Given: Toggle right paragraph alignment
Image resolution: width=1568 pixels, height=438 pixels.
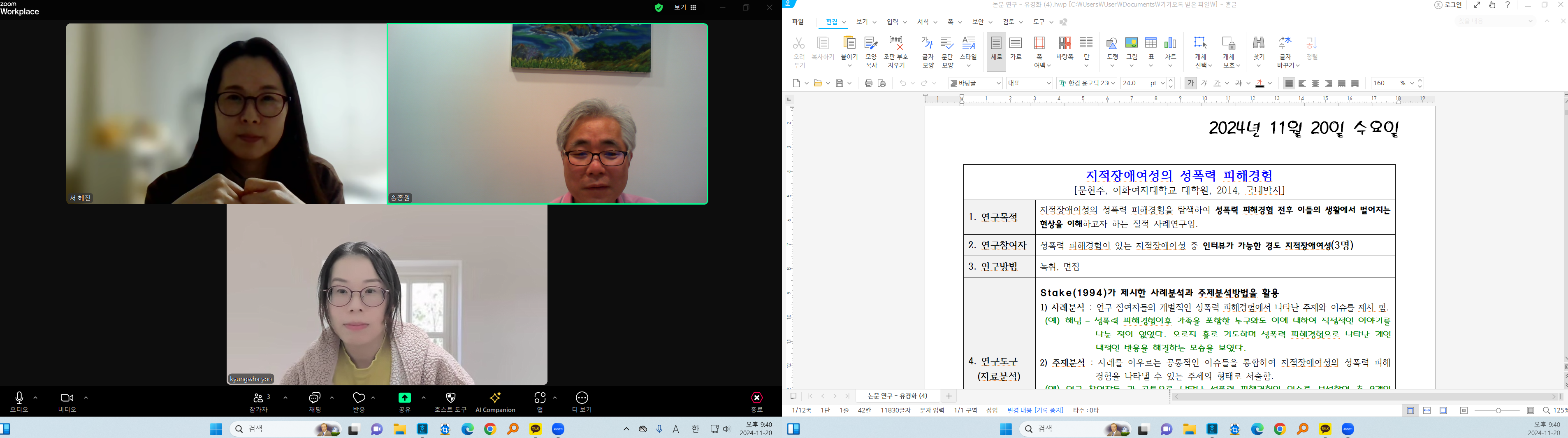Looking at the screenshot, I should tap(1329, 83).
